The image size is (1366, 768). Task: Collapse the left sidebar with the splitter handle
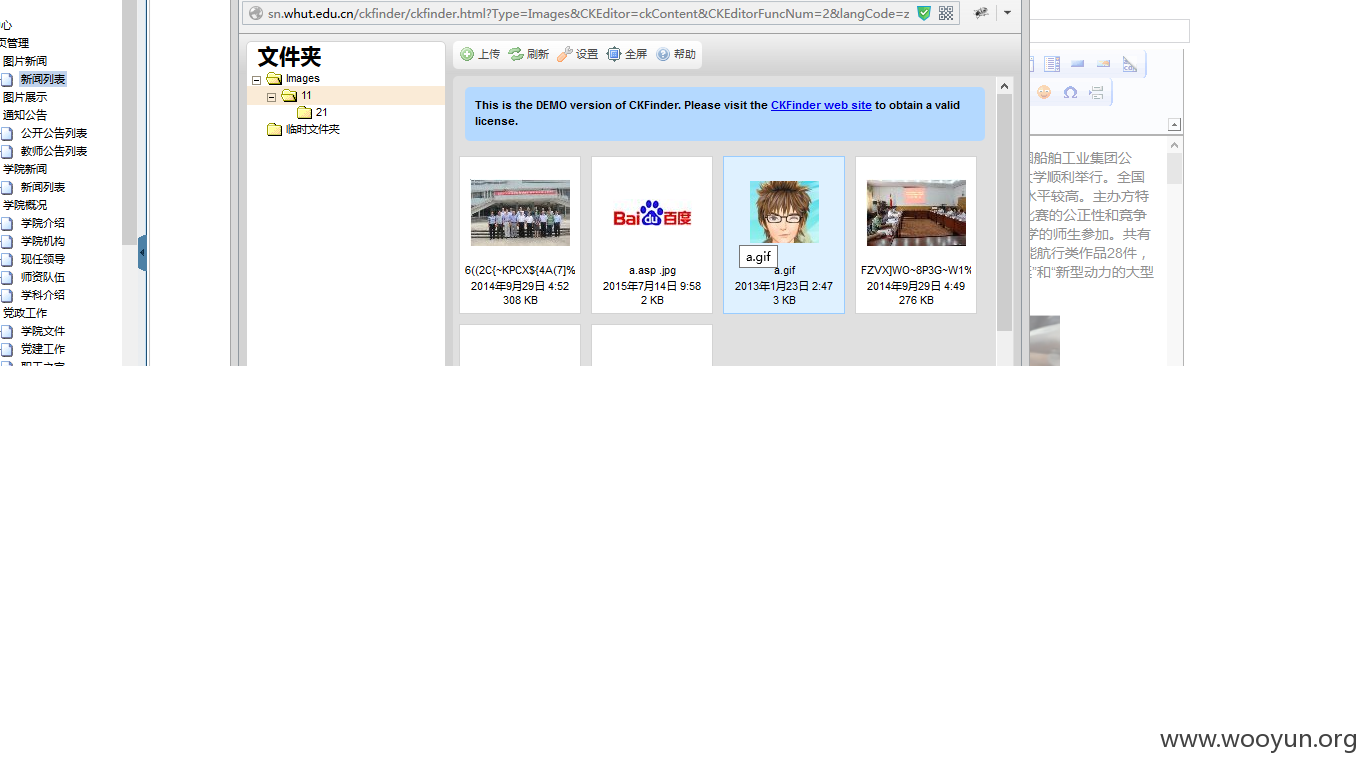pyautogui.click(x=142, y=253)
